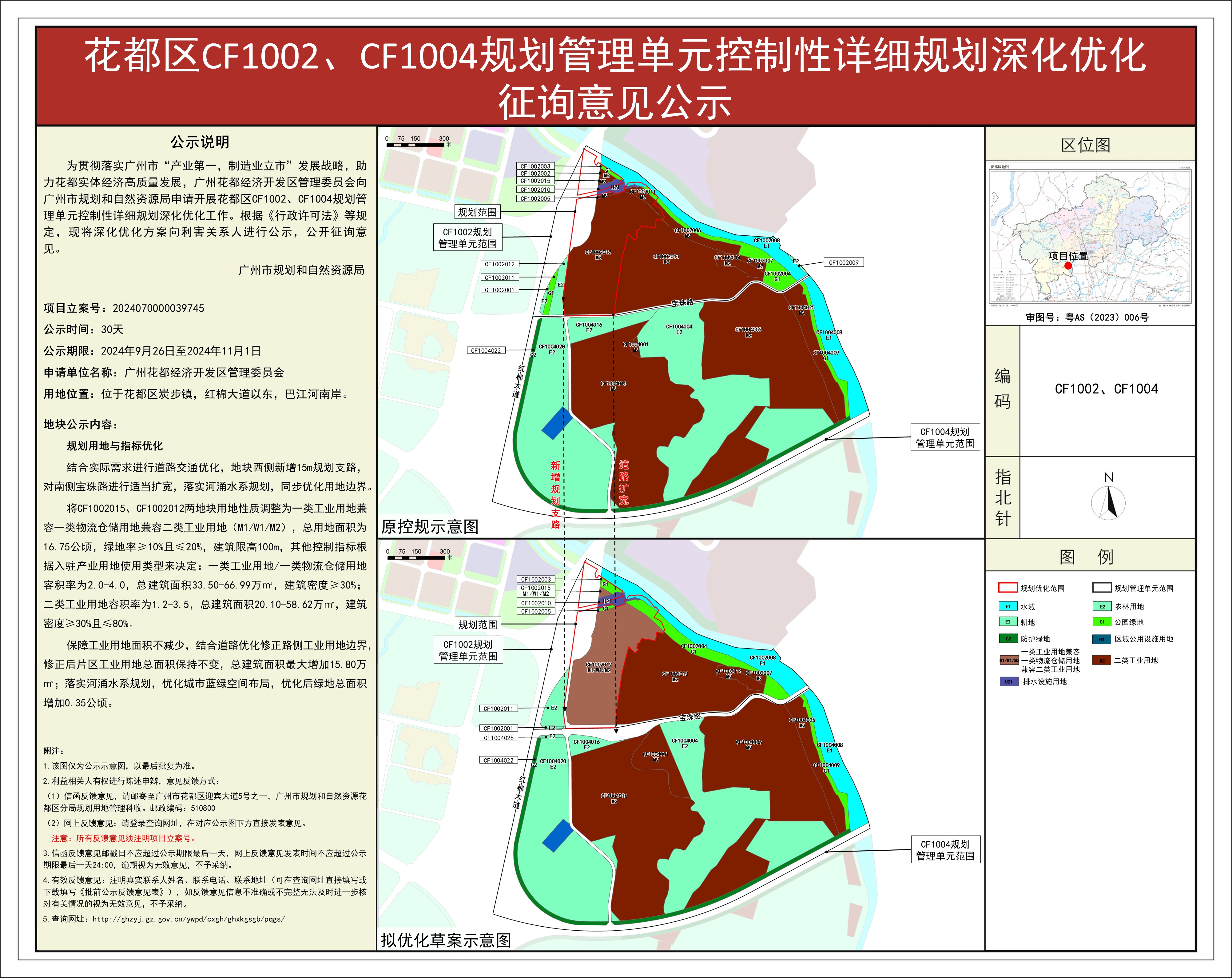Click the 指北针 side label
This screenshot has height=978, width=1232.
pyautogui.click(x=1003, y=498)
